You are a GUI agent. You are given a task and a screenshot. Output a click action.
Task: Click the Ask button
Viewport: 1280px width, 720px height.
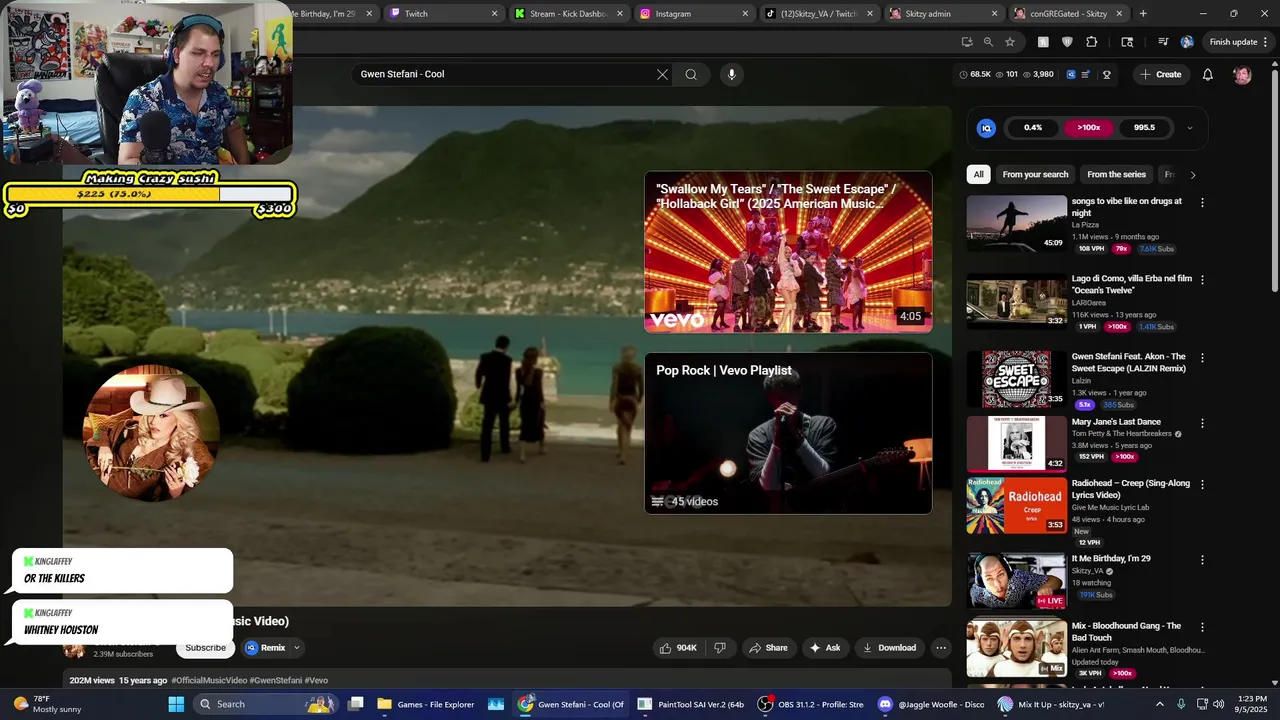825,648
